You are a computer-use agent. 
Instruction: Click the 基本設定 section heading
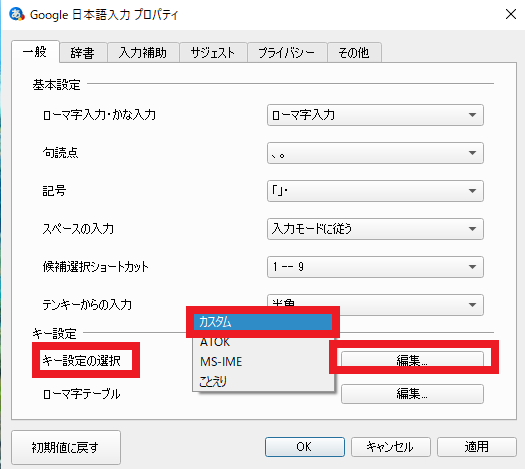point(56,85)
